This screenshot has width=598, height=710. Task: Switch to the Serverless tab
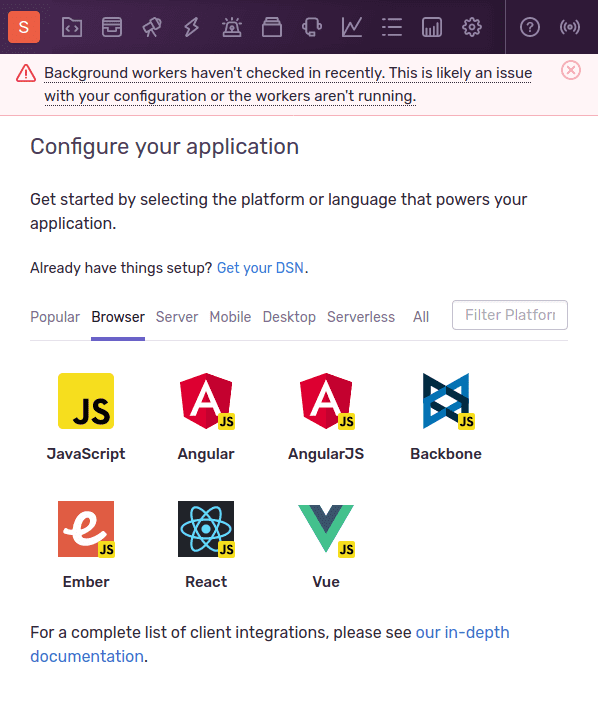coord(361,317)
